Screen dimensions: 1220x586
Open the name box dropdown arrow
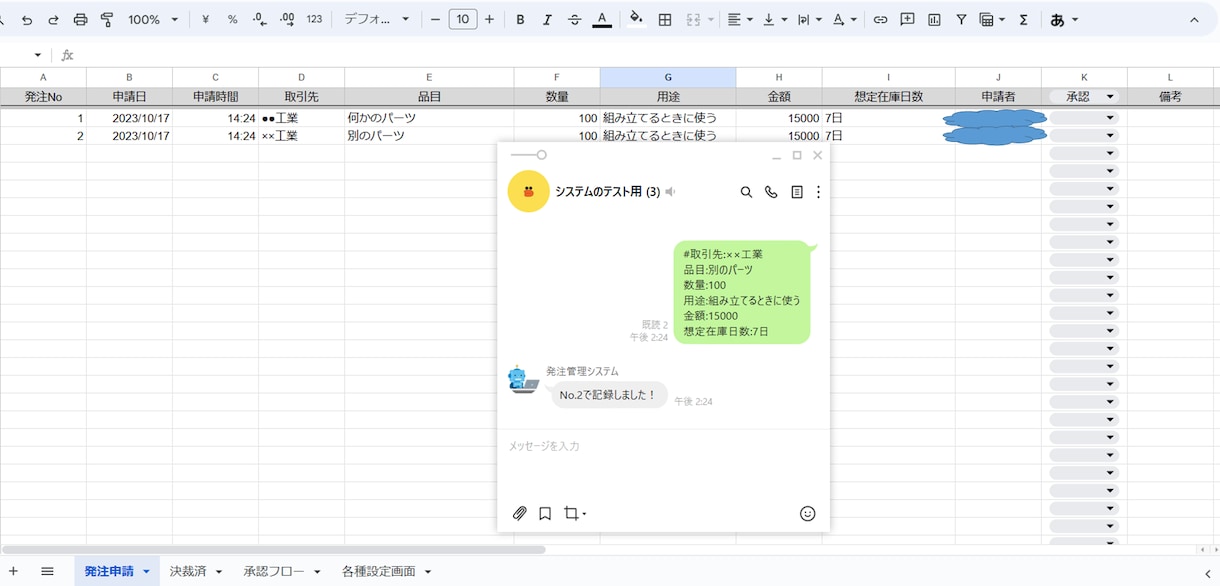pos(38,55)
